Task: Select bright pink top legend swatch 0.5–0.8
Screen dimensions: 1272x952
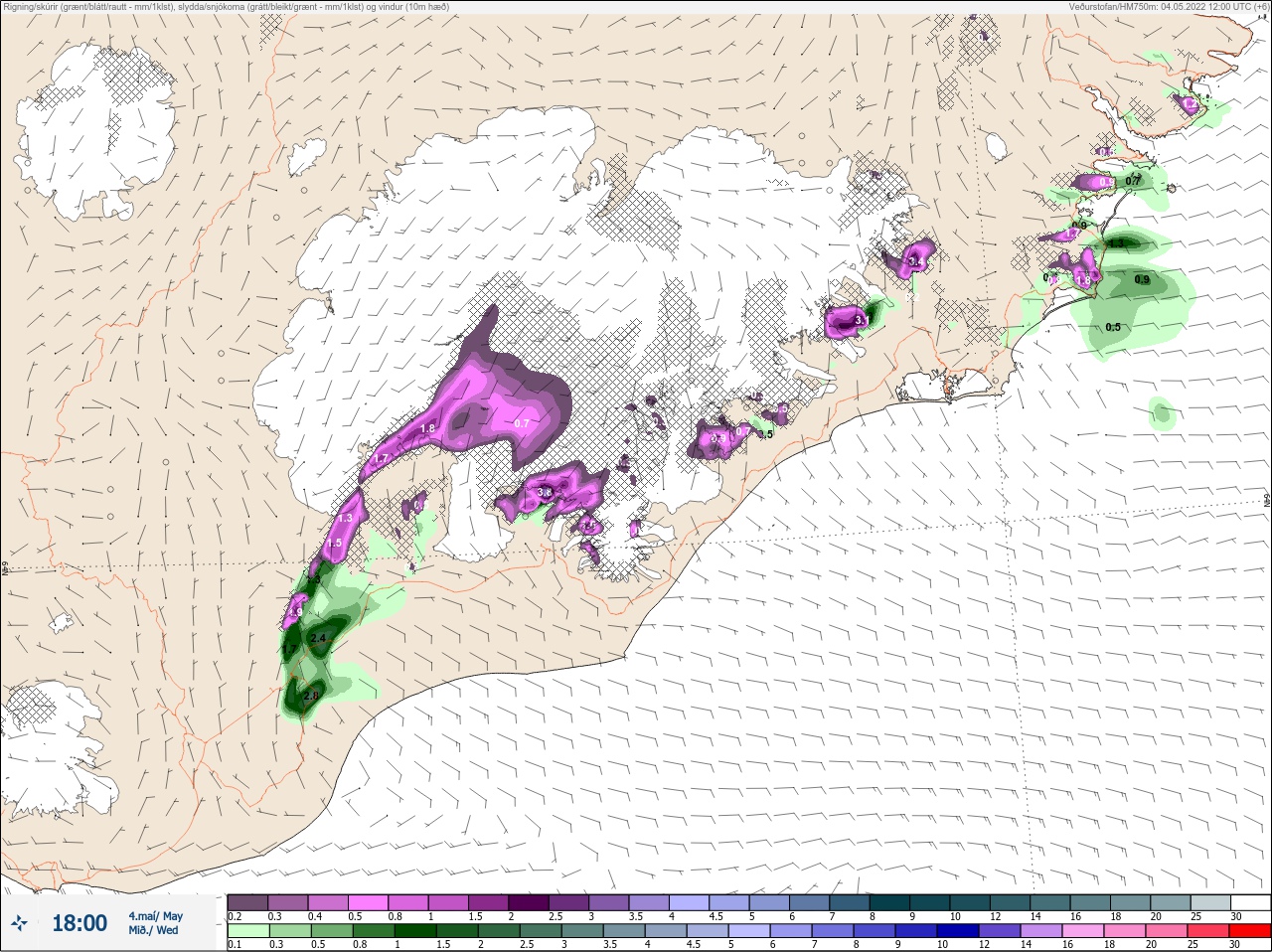Action: 368,902
